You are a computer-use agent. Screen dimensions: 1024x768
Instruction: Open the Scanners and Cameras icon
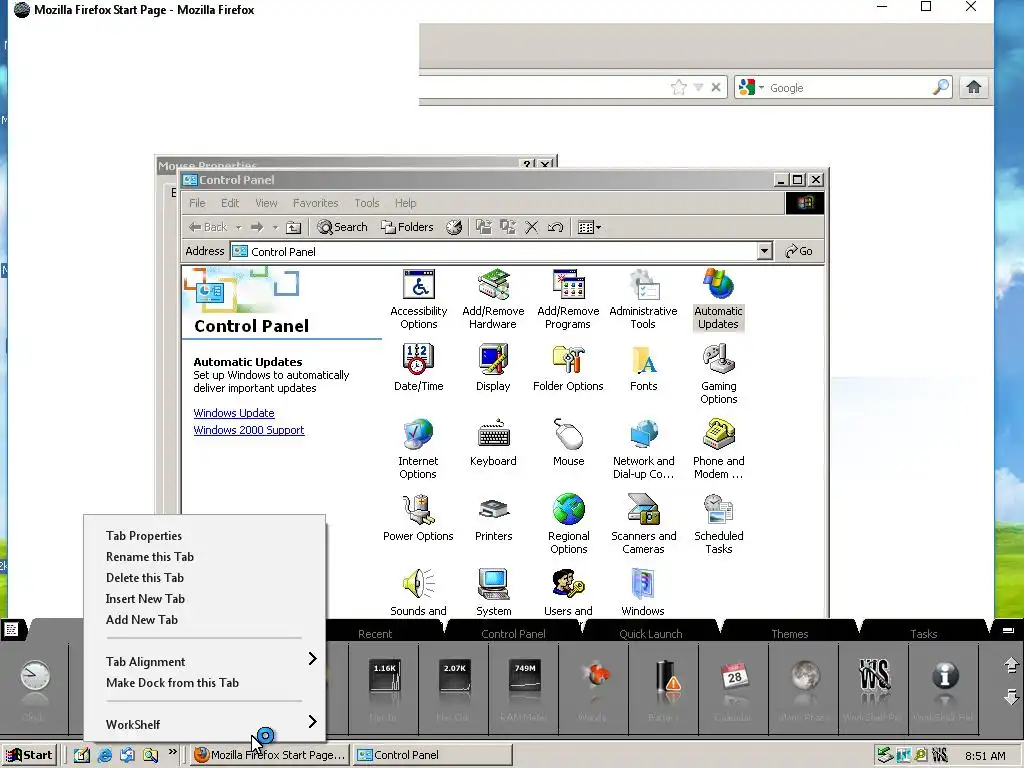point(643,524)
